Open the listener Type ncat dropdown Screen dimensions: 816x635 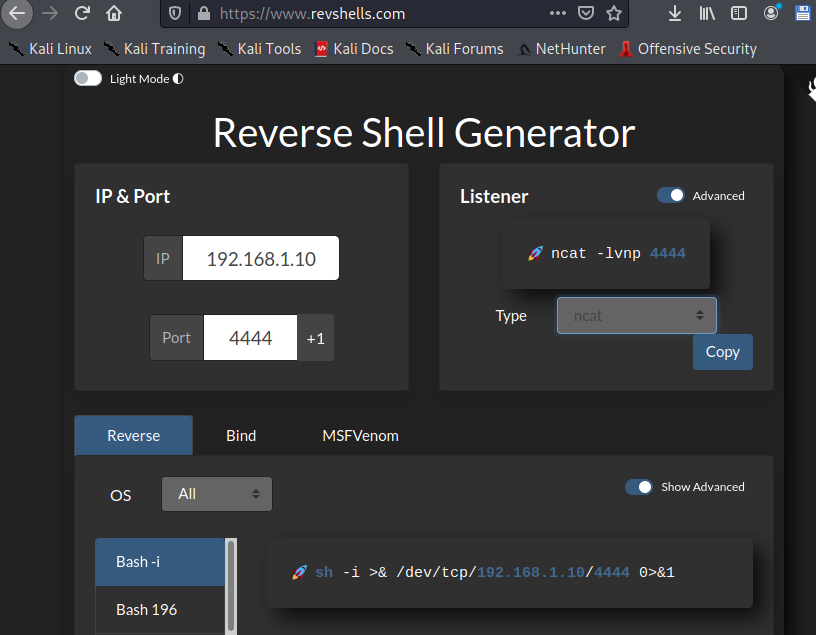636,315
